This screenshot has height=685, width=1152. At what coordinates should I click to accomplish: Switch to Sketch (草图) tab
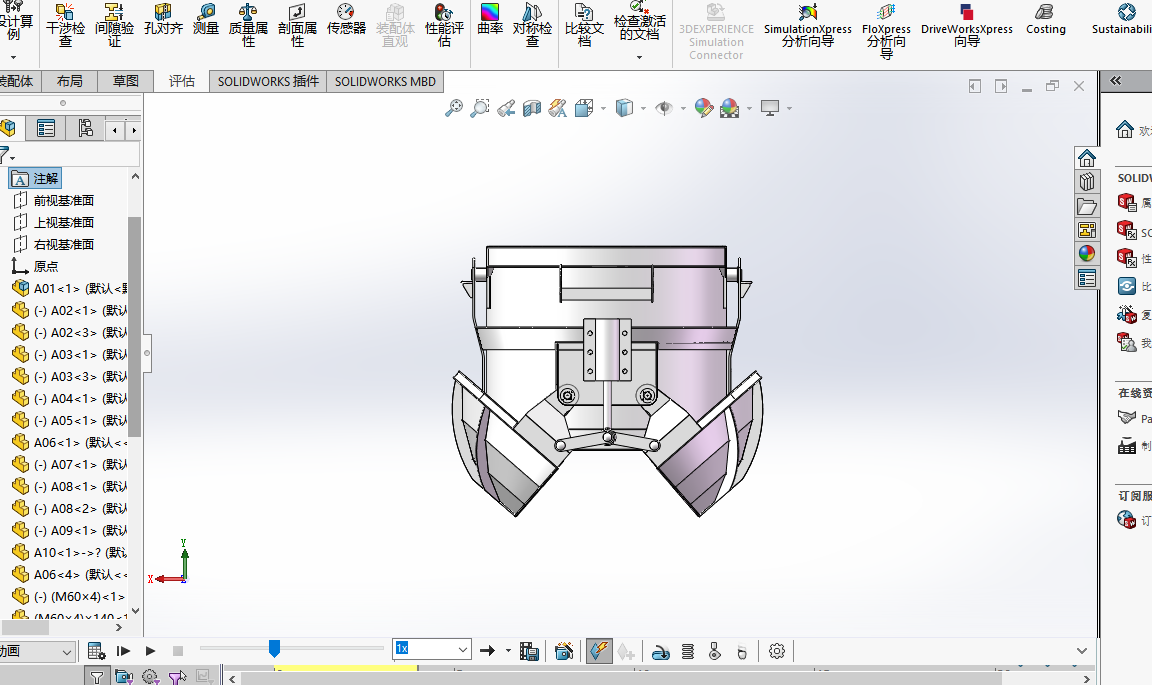coord(126,81)
